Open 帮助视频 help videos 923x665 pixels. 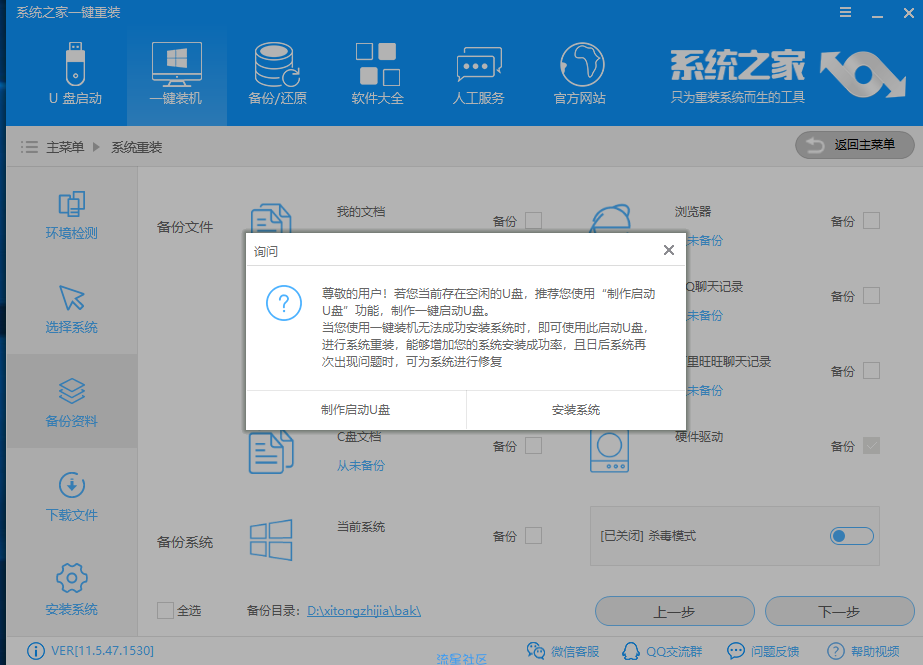click(x=863, y=651)
